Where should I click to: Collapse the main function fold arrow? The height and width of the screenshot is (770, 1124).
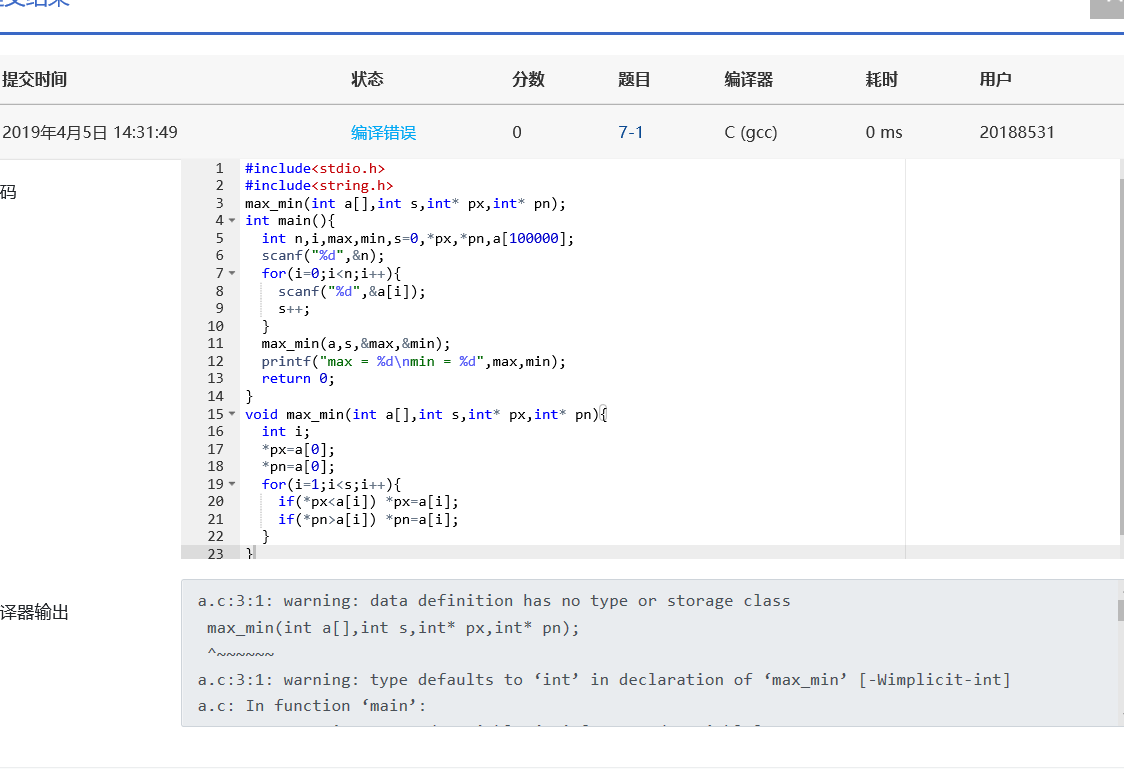pos(232,221)
